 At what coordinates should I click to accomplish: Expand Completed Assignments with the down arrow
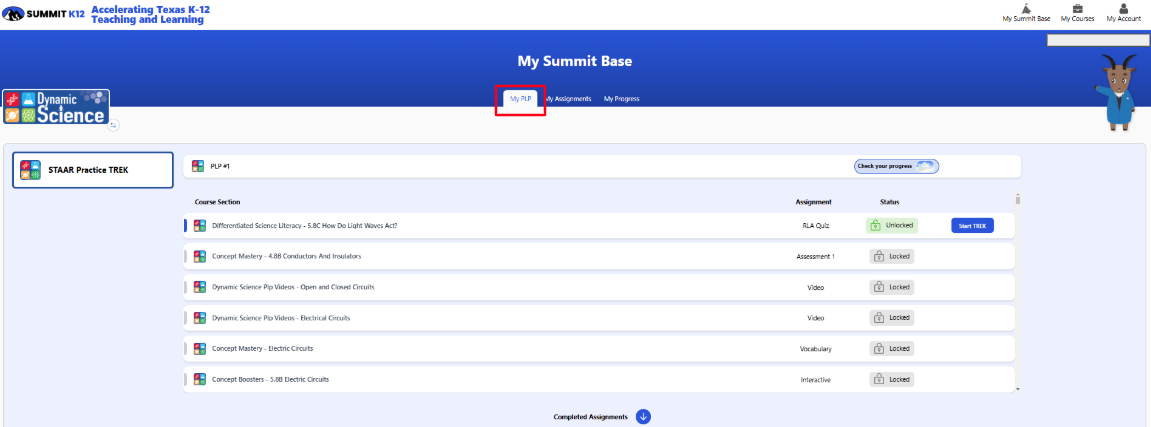(643, 417)
